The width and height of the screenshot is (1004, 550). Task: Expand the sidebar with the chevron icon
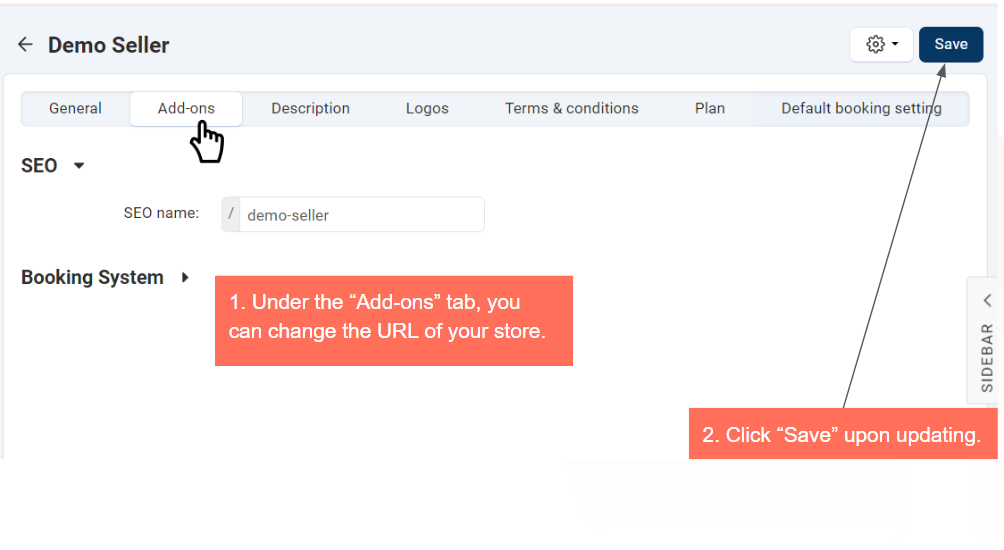(x=987, y=300)
